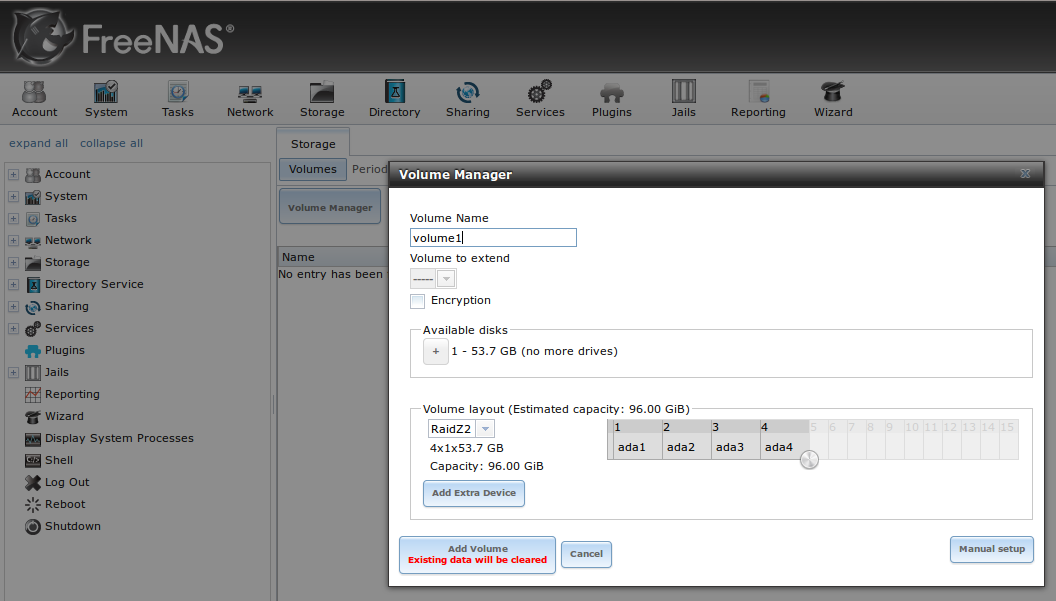Expand the Jails tree node
This screenshot has width=1056, height=601.
coord(13,373)
